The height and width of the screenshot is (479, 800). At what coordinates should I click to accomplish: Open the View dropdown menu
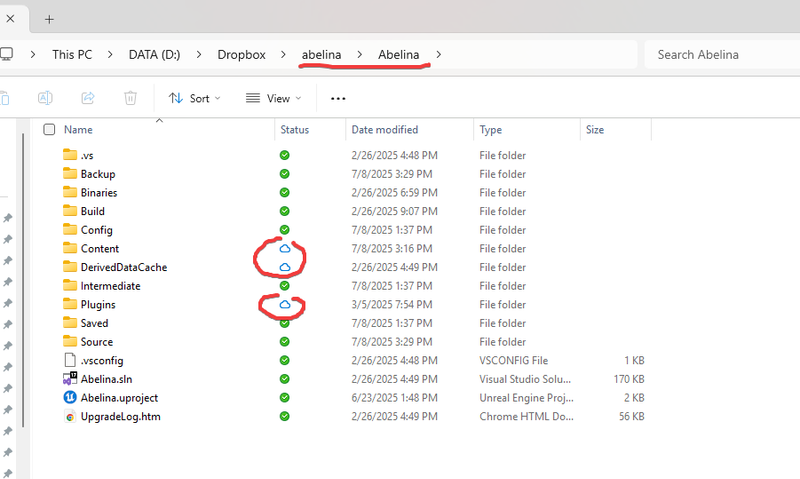pyautogui.click(x=273, y=98)
